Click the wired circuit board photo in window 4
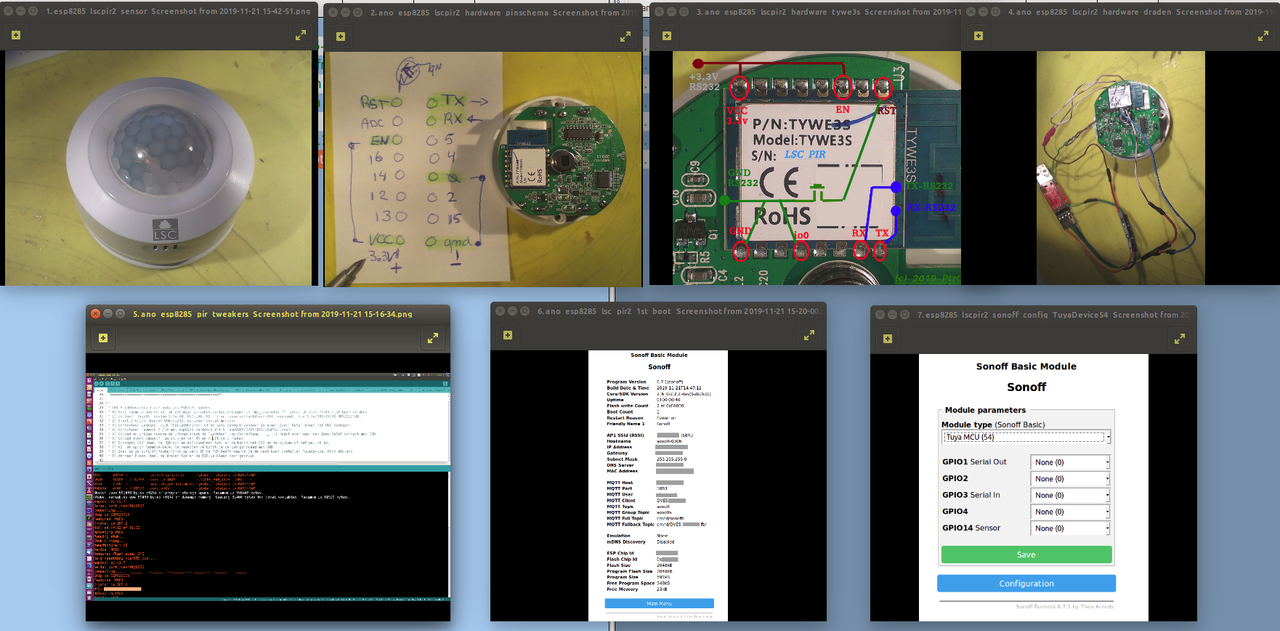This screenshot has width=1280, height=631. pos(1121,168)
